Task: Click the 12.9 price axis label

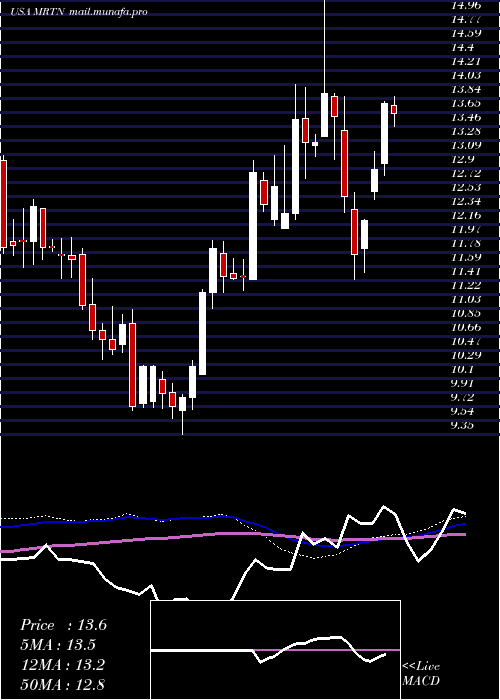Action: [x=462, y=159]
